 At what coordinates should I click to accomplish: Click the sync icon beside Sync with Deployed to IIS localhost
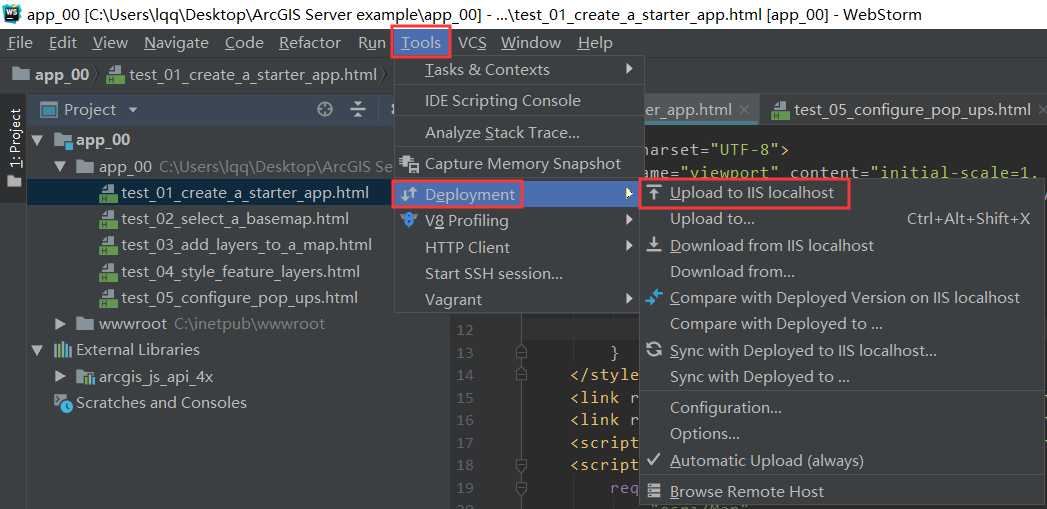(655, 349)
